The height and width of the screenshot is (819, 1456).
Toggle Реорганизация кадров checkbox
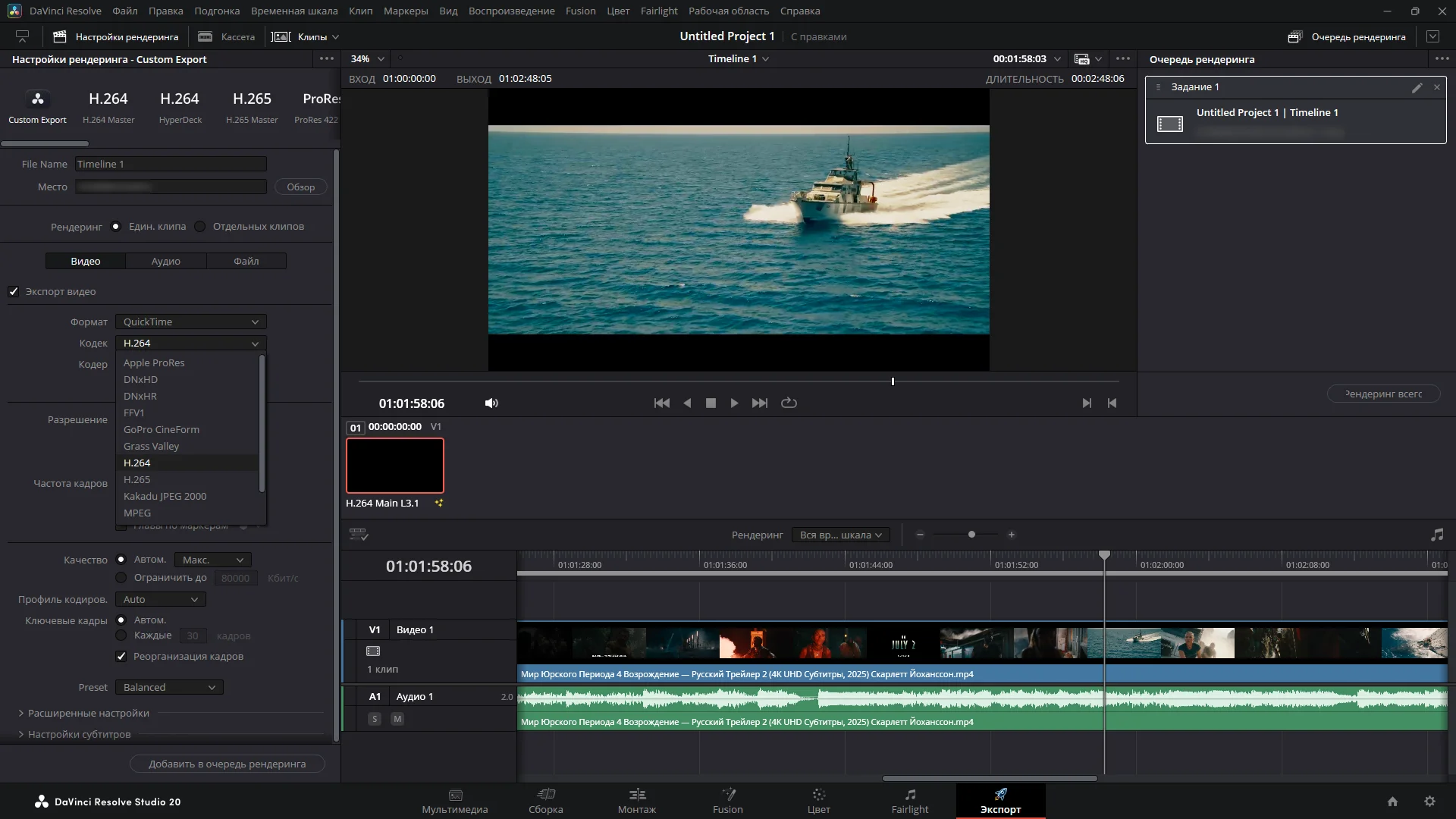click(x=121, y=656)
